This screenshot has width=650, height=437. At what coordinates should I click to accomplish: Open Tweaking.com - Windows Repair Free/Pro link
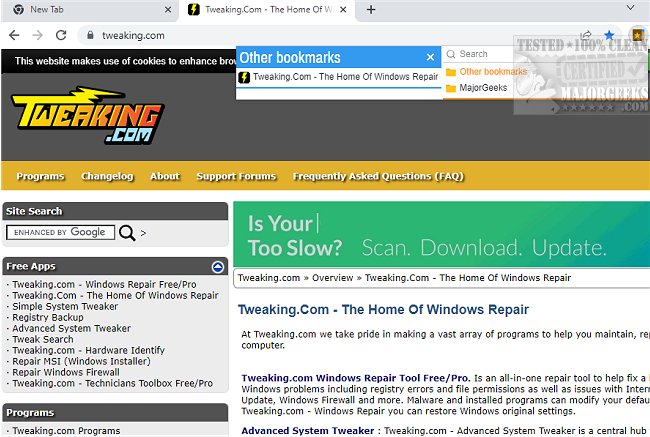[104, 284]
